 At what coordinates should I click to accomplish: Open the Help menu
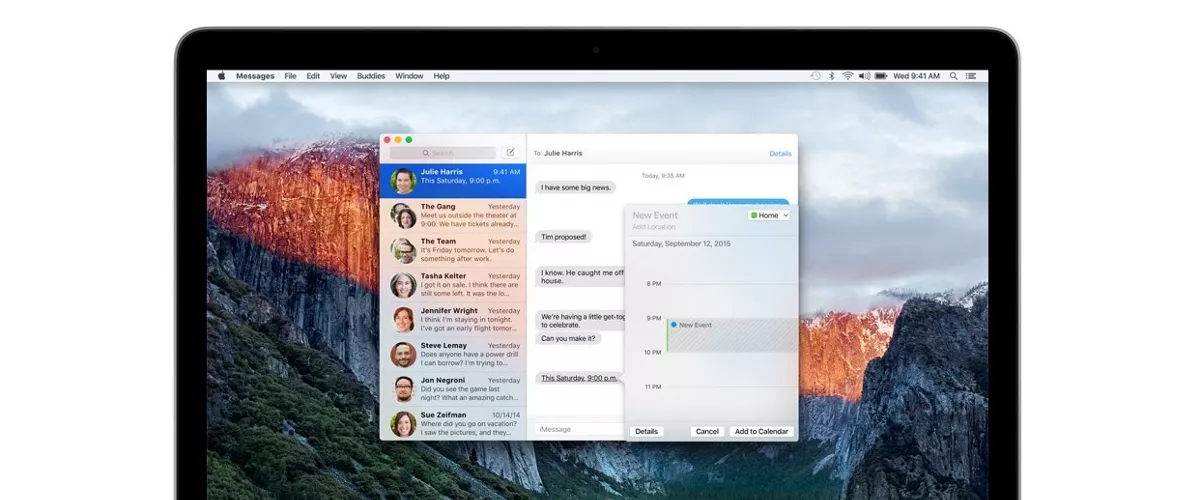coord(441,76)
